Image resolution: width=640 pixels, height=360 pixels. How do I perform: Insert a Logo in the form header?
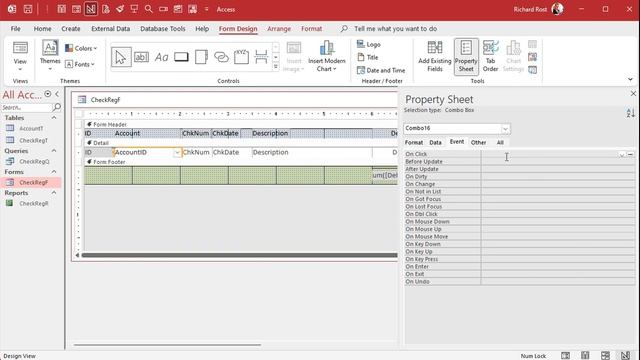(x=369, y=44)
